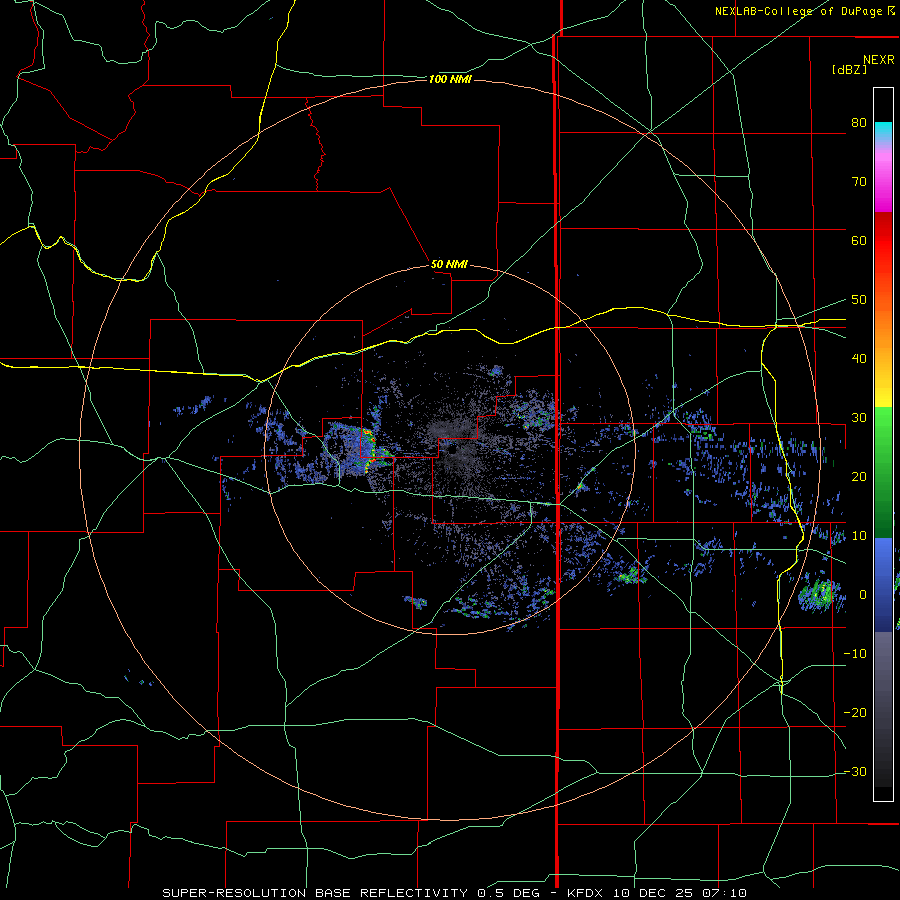The width and height of the screenshot is (900, 900).
Task: Click the -30 dBZ scale value
Action: pos(855,772)
